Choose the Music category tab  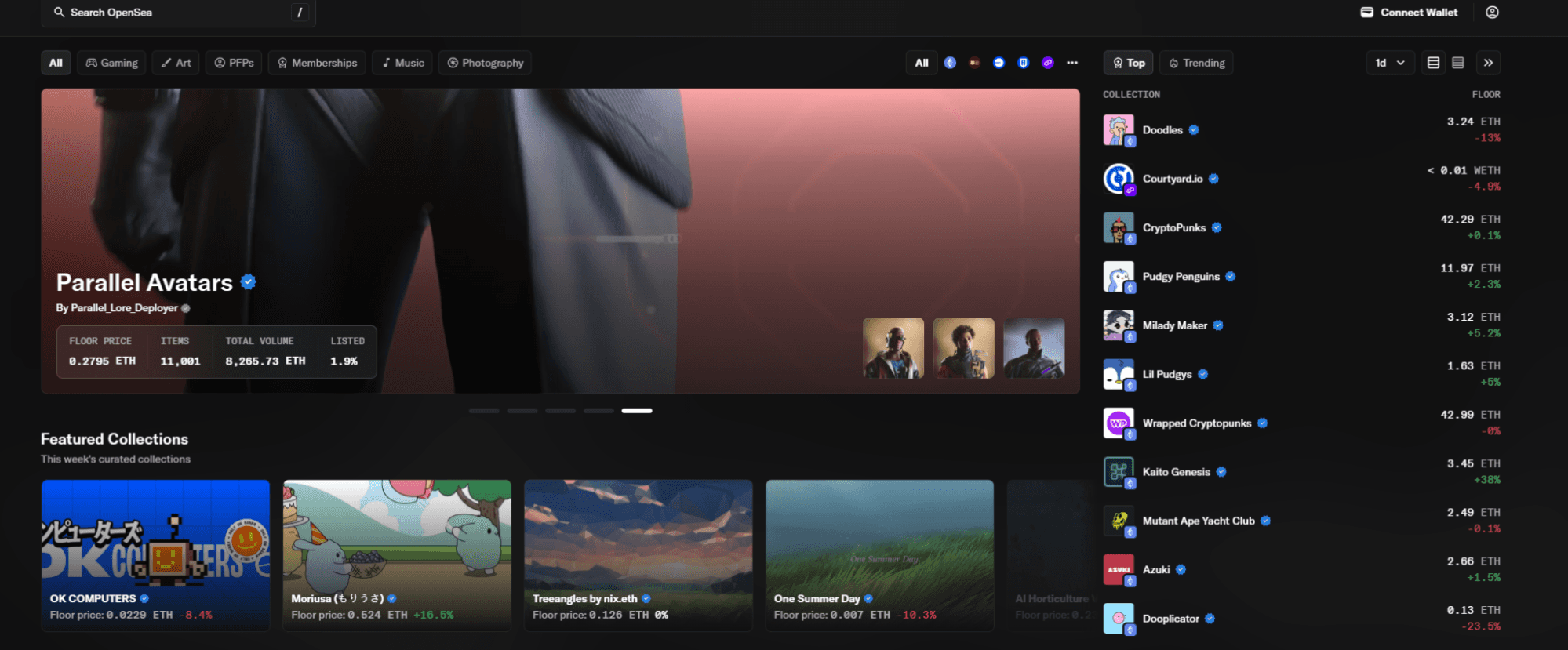pos(403,63)
